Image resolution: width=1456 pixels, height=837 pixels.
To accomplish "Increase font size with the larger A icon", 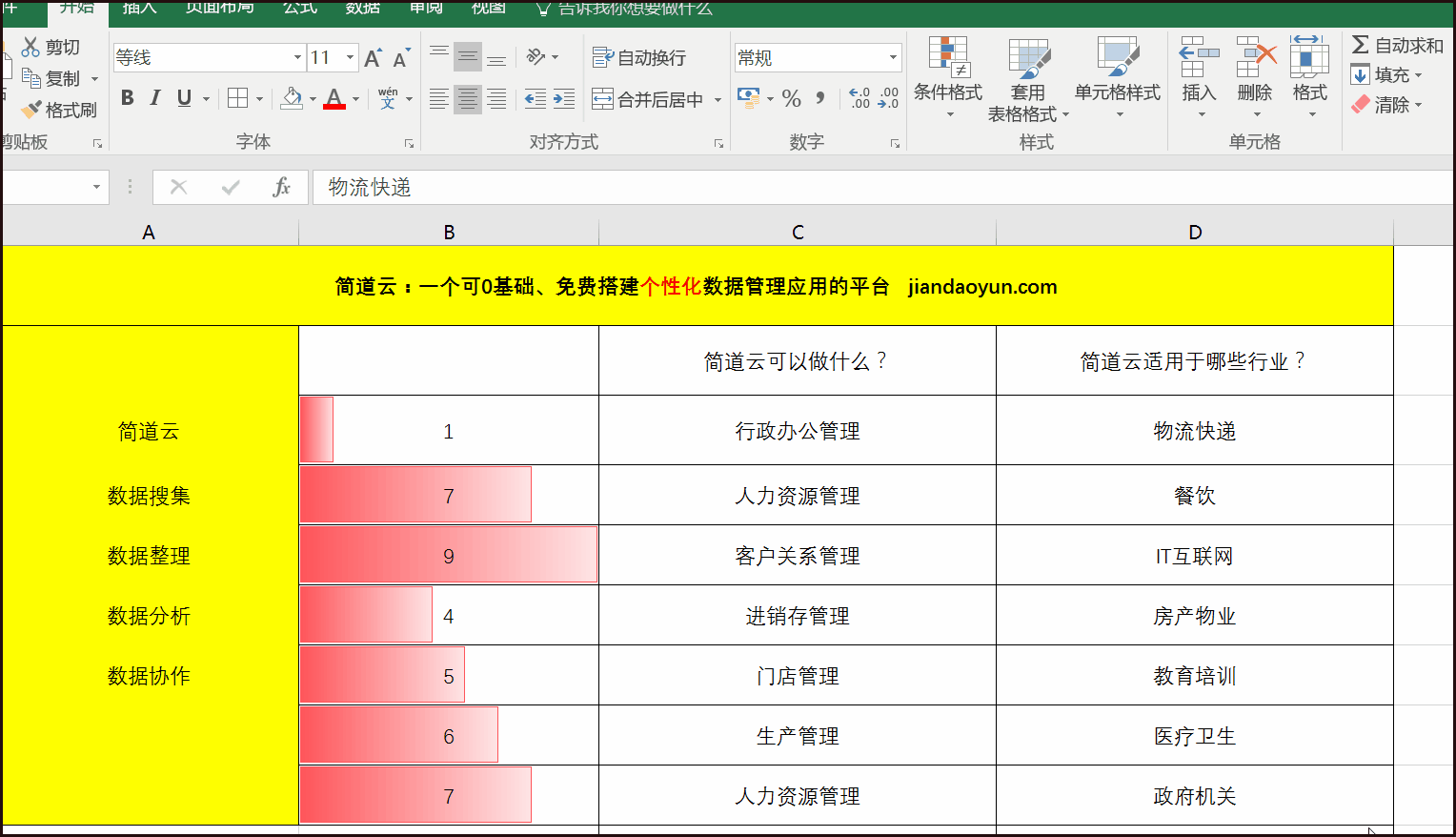I will (373, 58).
